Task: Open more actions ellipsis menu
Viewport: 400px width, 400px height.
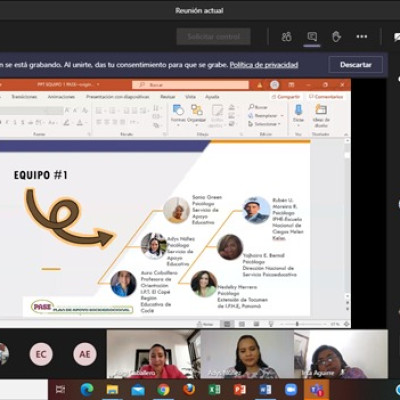Action: [x=362, y=37]
